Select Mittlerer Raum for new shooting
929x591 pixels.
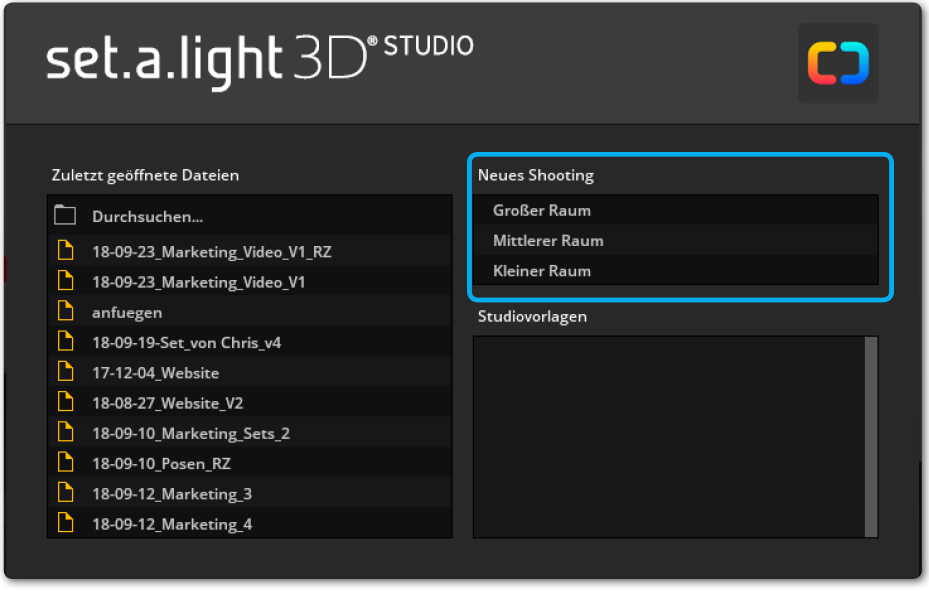(x=548, y=240)
